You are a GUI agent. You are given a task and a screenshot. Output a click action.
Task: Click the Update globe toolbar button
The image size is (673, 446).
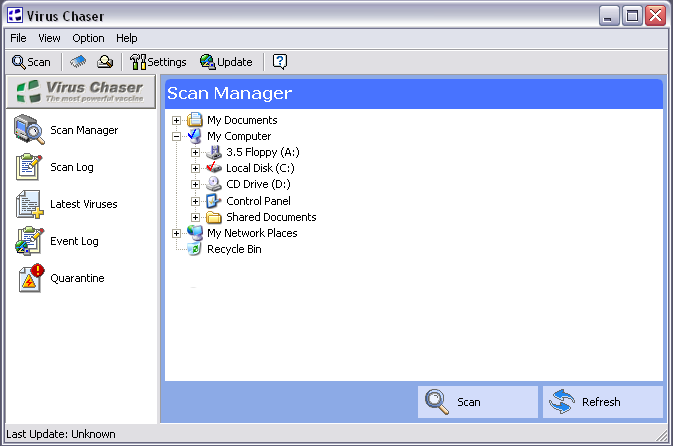point(226,62)
